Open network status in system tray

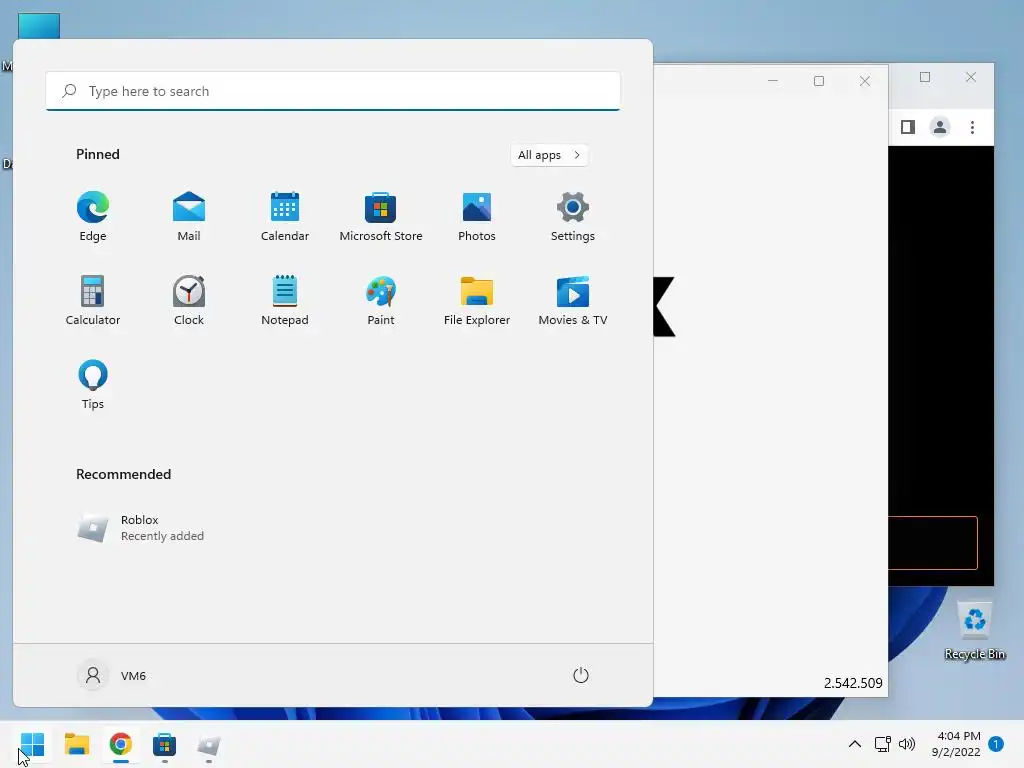coord(883,744)
